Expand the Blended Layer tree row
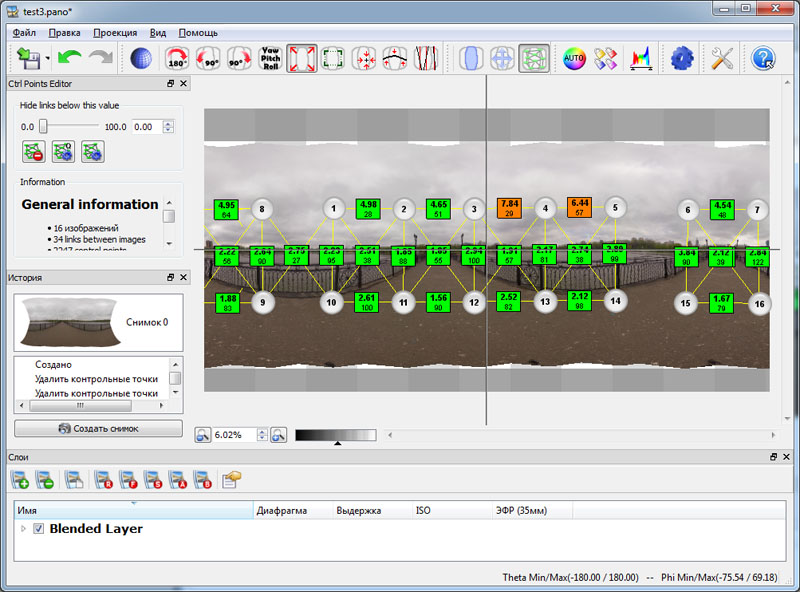 23,529
